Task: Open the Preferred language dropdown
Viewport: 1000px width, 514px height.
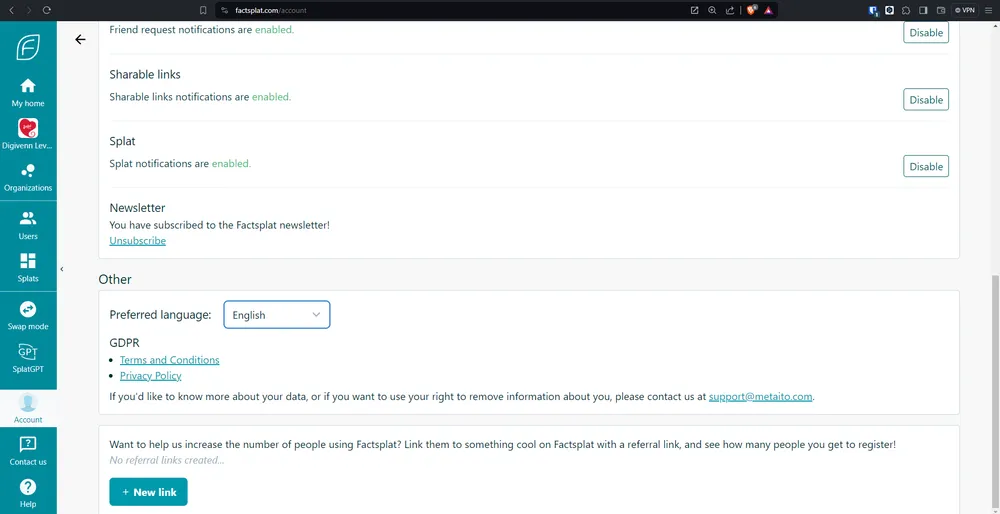Action: [x=276, y=315]
